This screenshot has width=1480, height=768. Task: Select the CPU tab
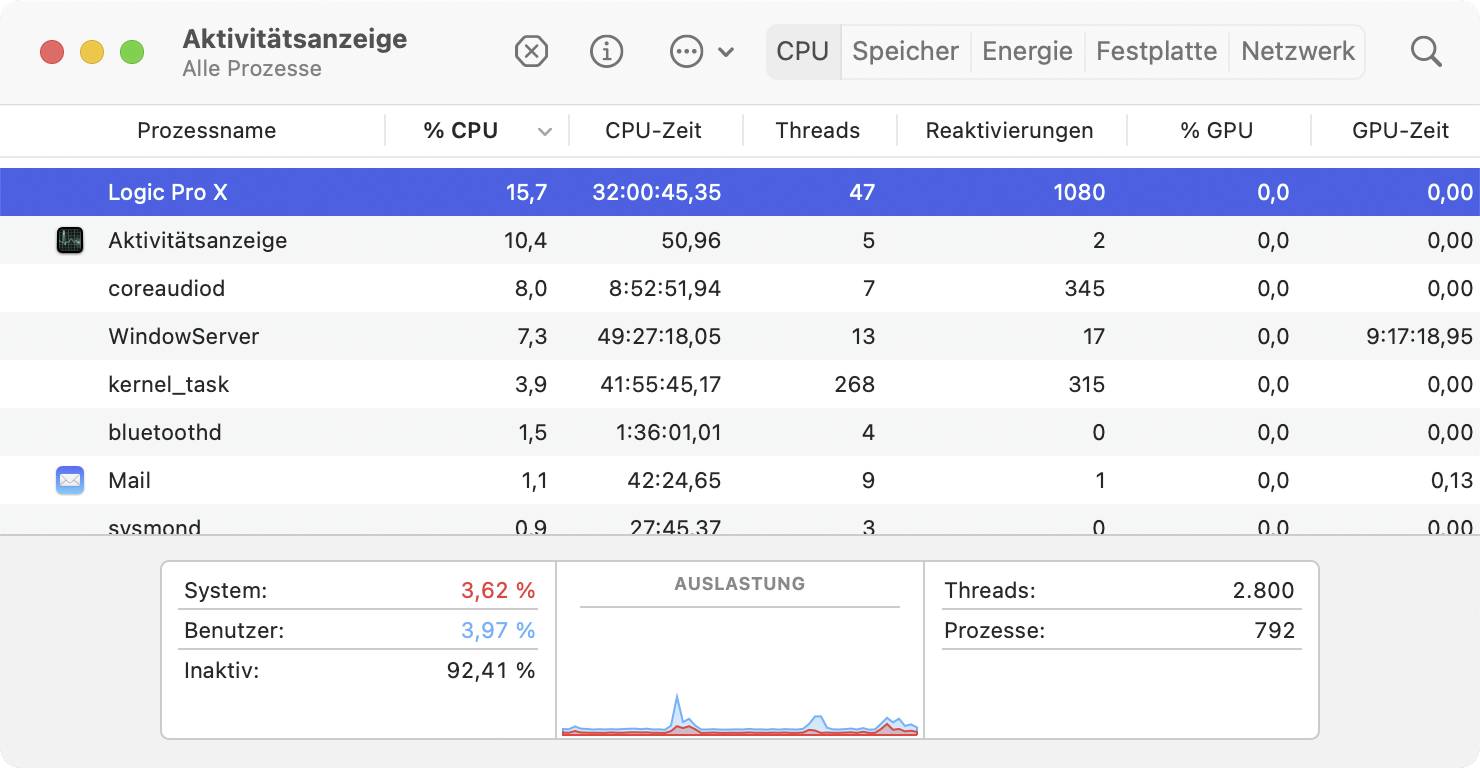pyautogui.click(x=803, y=51)
